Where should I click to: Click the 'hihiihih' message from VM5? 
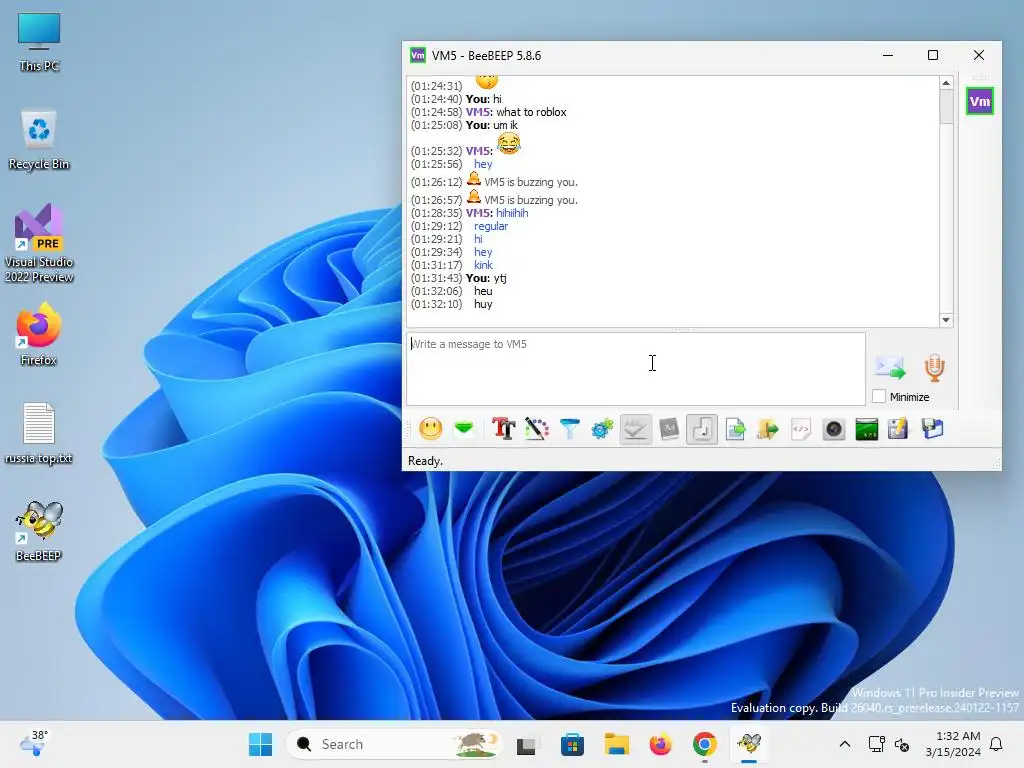[x=512, y=213]
